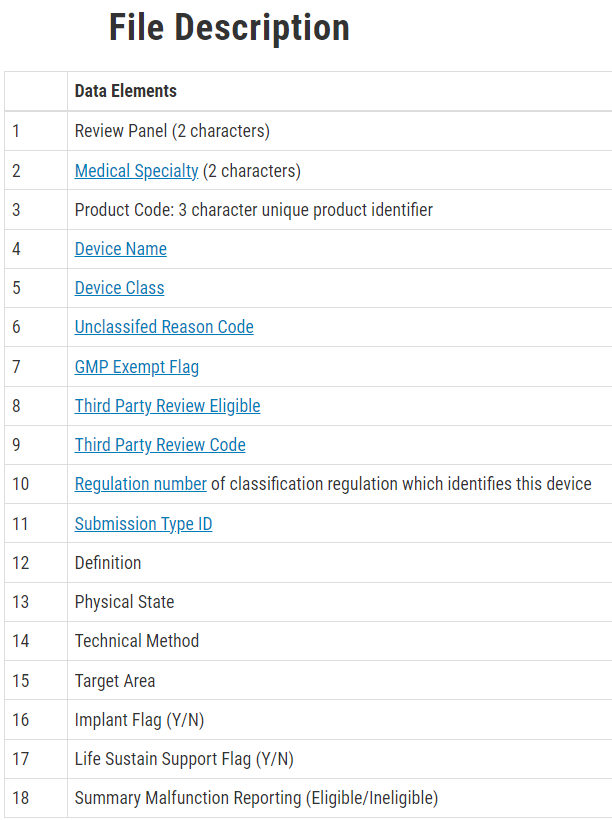Follow the Unclassifed Reason Code link
This screenshot has width=612, height=820.
point(164,327)
